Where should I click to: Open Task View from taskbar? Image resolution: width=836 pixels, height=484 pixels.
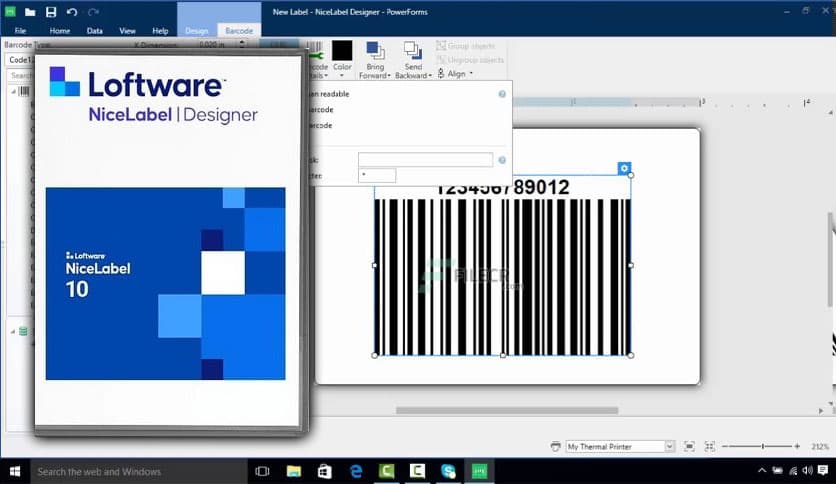(x=262, y=471)
